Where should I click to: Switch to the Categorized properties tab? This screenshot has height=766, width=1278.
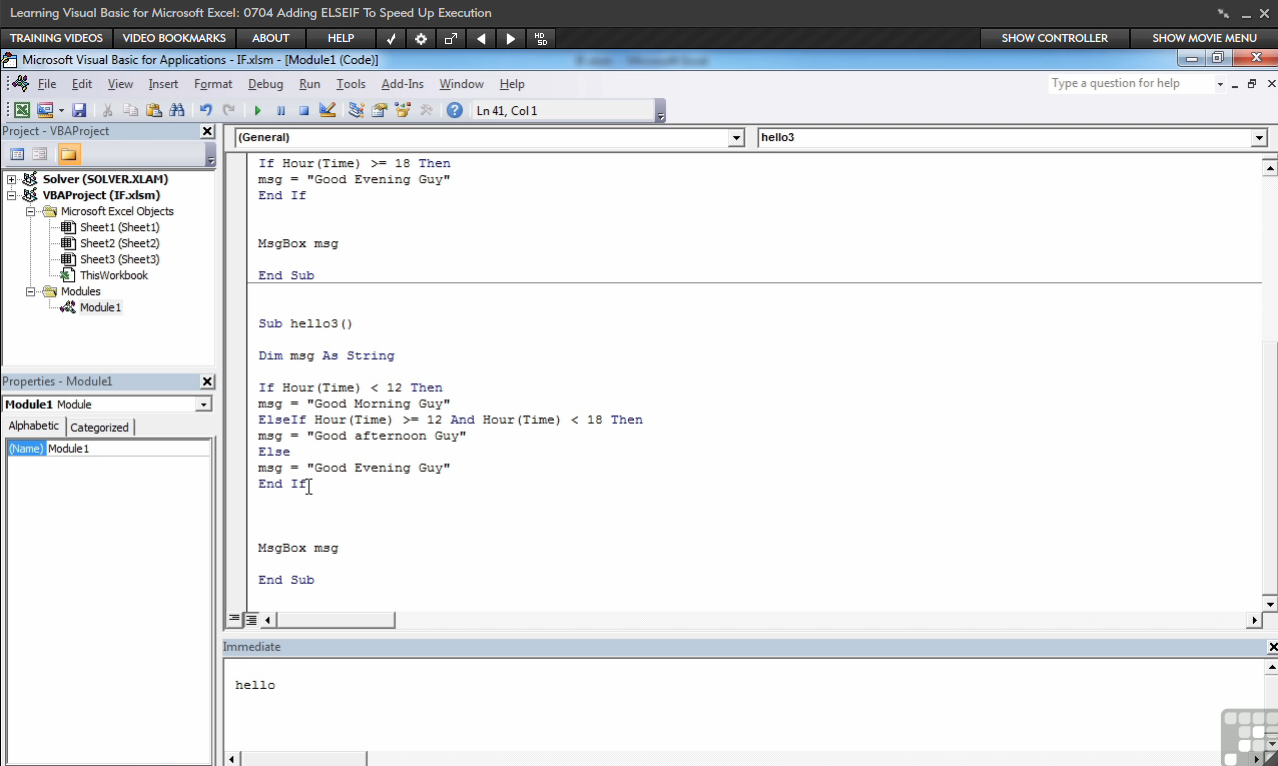point(99,427)
